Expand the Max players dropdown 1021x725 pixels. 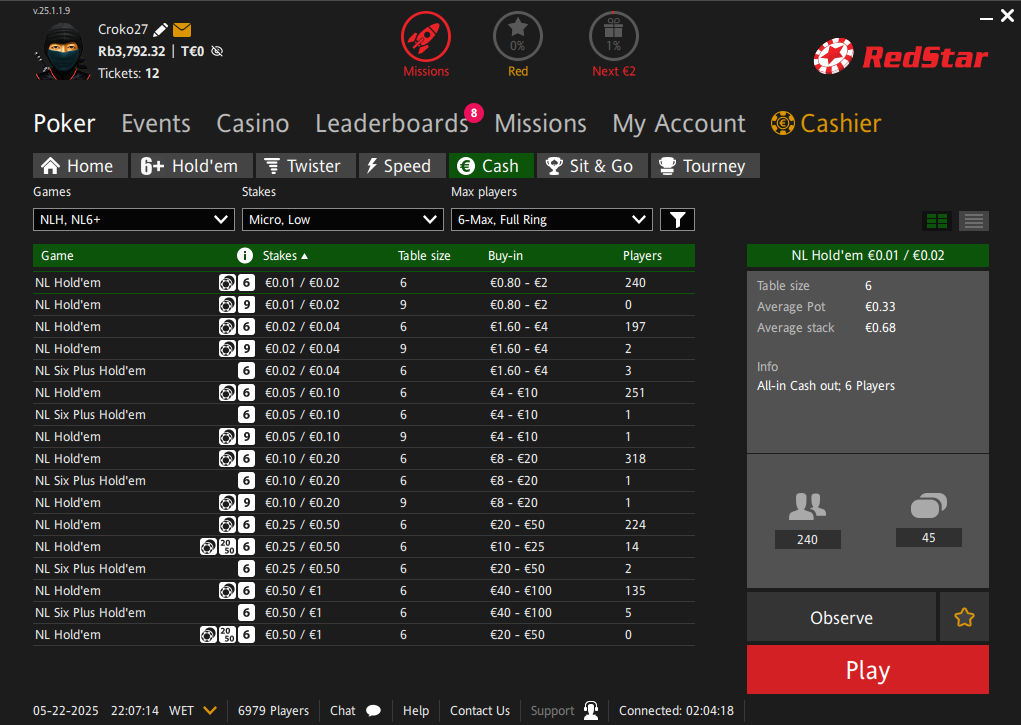[x=552, y=220]
